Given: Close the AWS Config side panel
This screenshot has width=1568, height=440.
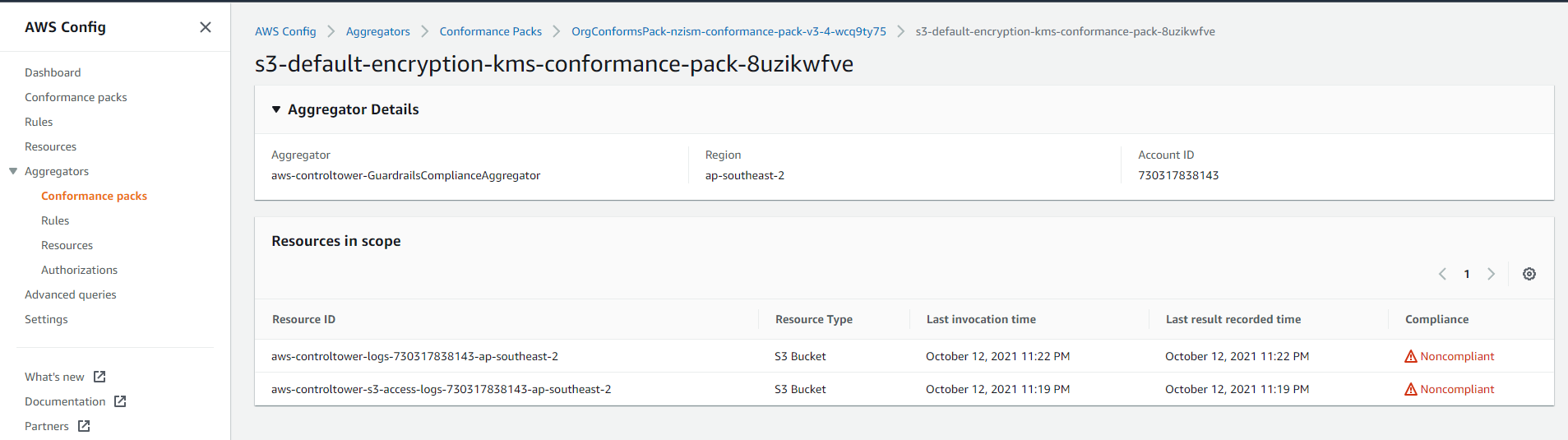Looking at the screenshot, I should [x=206, y=27].
